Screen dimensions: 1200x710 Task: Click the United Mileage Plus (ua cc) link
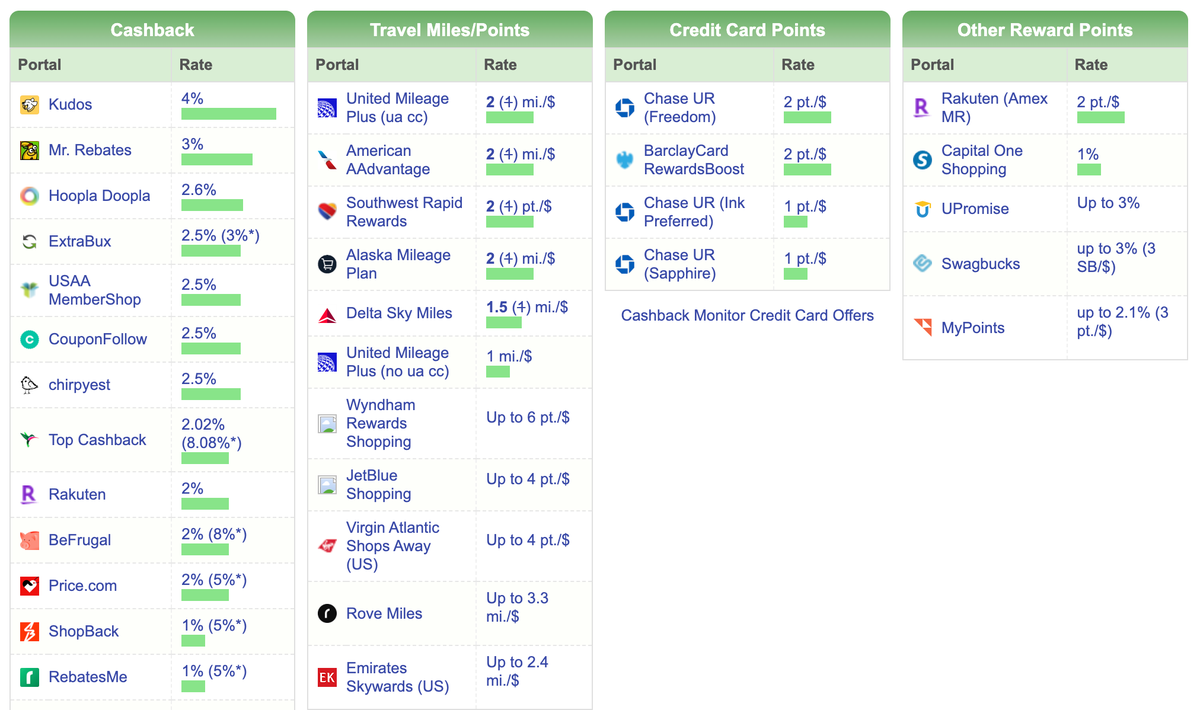396,107
